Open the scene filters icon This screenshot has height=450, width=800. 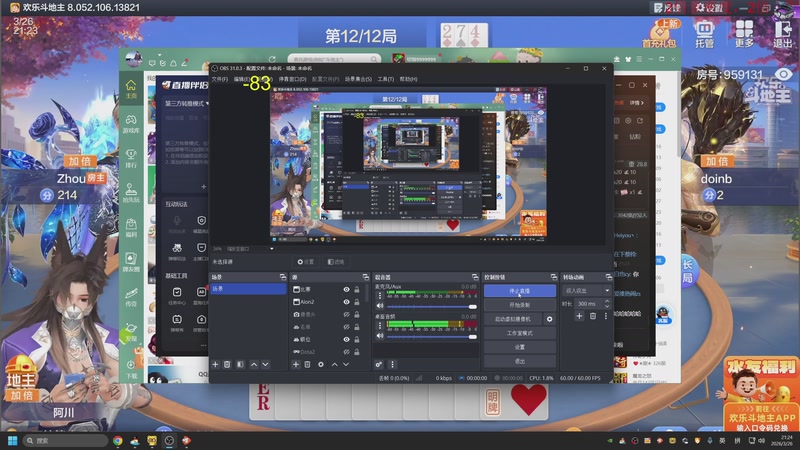coord(240,364)
